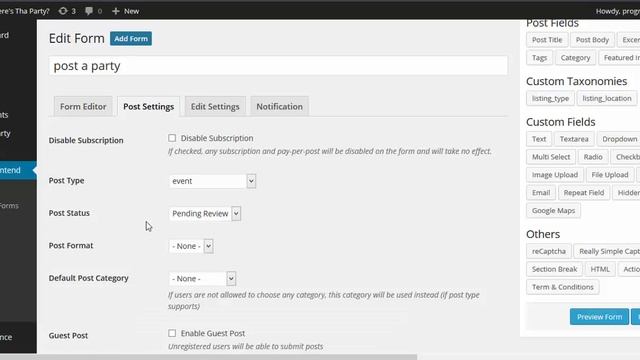Add the Text custom field
Screen dimensions: 640x360
539,139
